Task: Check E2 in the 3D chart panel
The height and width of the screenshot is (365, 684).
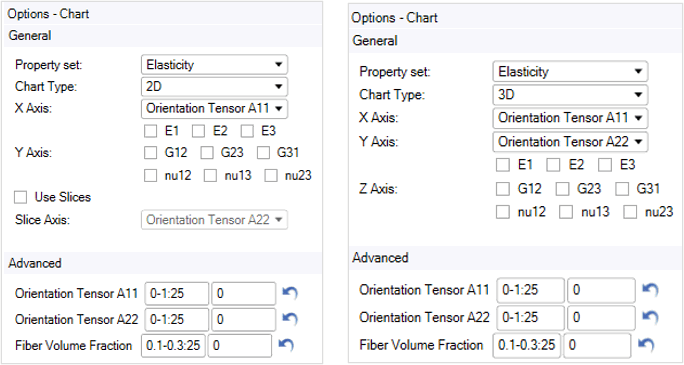Action: click(554, 165)
